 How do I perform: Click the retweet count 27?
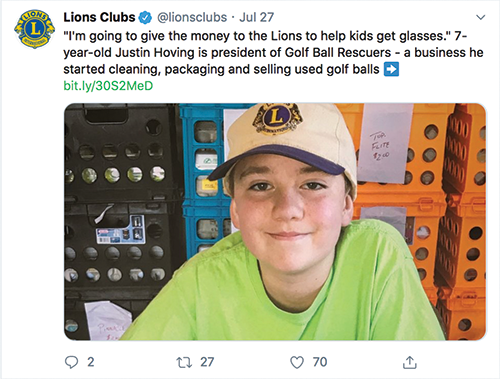pyautogui.click(x=207, y=362)
